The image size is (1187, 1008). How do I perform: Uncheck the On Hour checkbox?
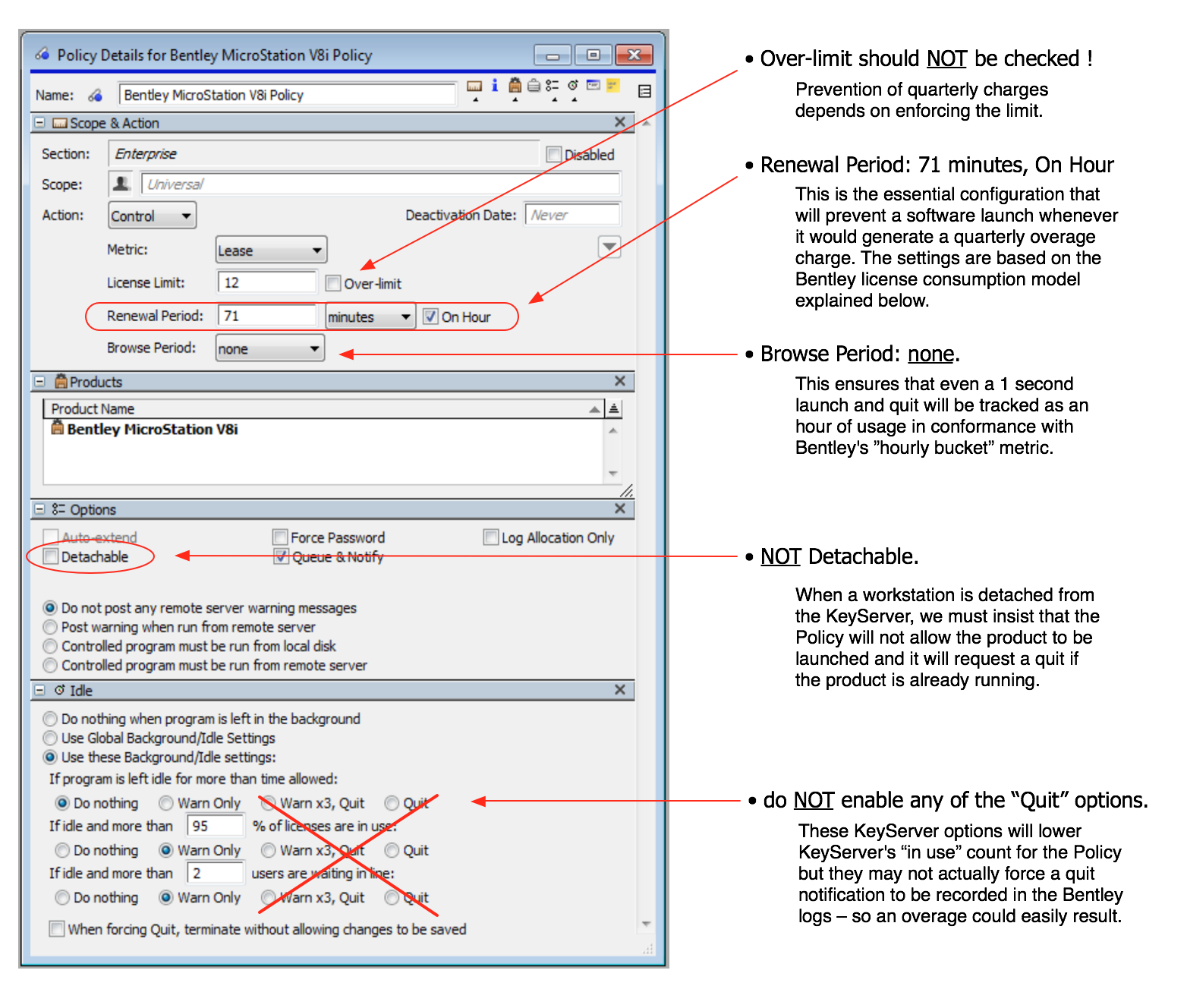tap(430, 317)
